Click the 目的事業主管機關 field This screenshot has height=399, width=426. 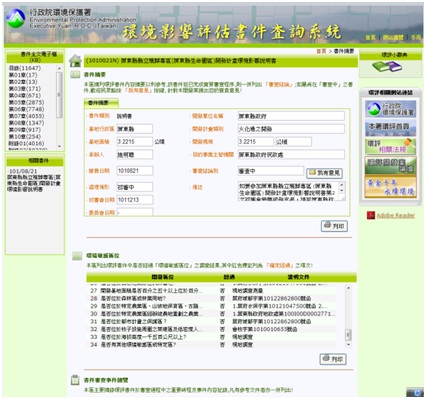[291, 155]
